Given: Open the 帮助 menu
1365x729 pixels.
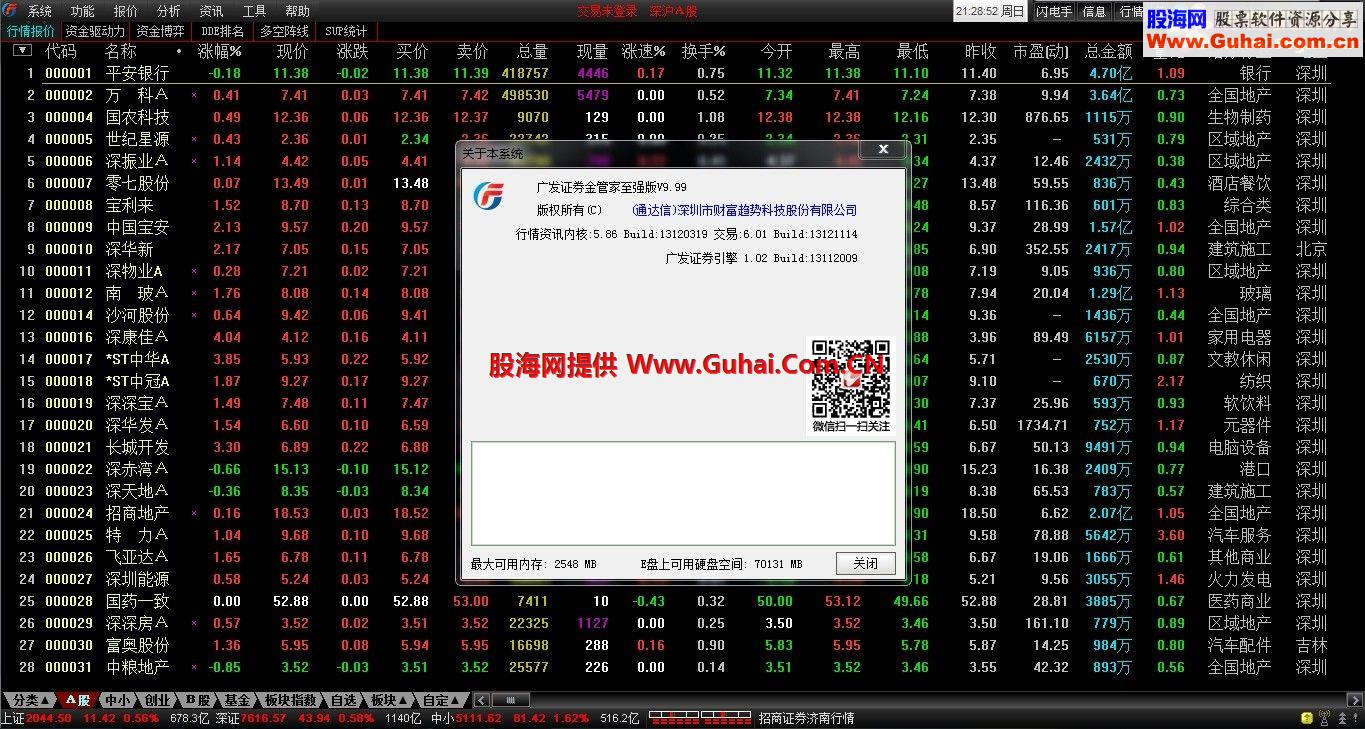Looking at the screenshot, I should pos(298,11).
